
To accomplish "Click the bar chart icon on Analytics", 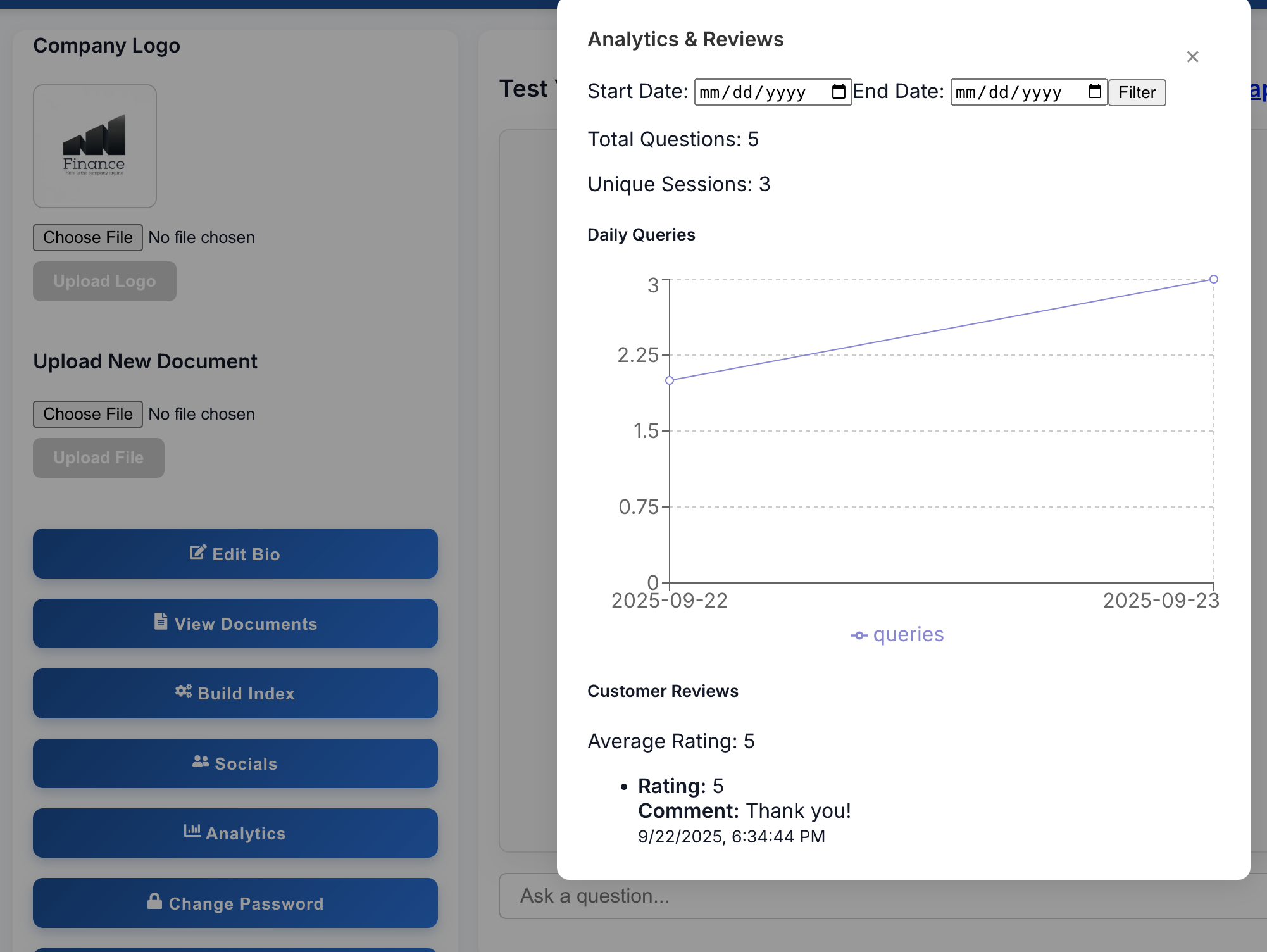I will (x=192, y=831).
